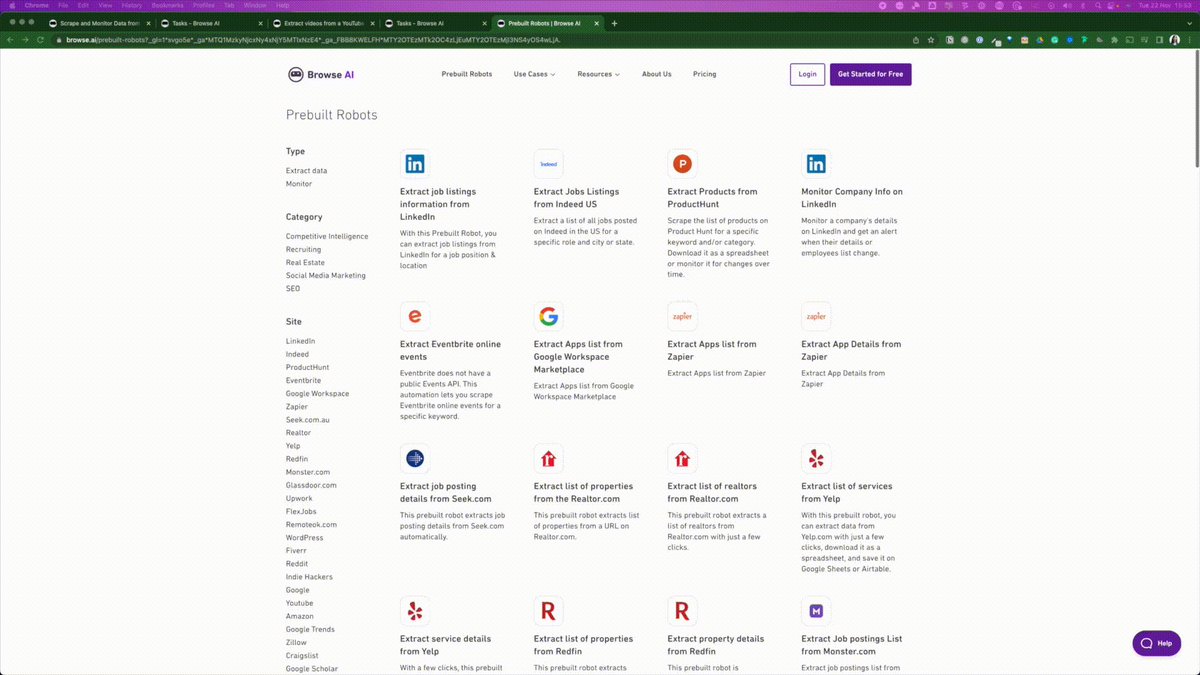Click the Yelp service details icon
The image size is (1200, 675).
415,611
